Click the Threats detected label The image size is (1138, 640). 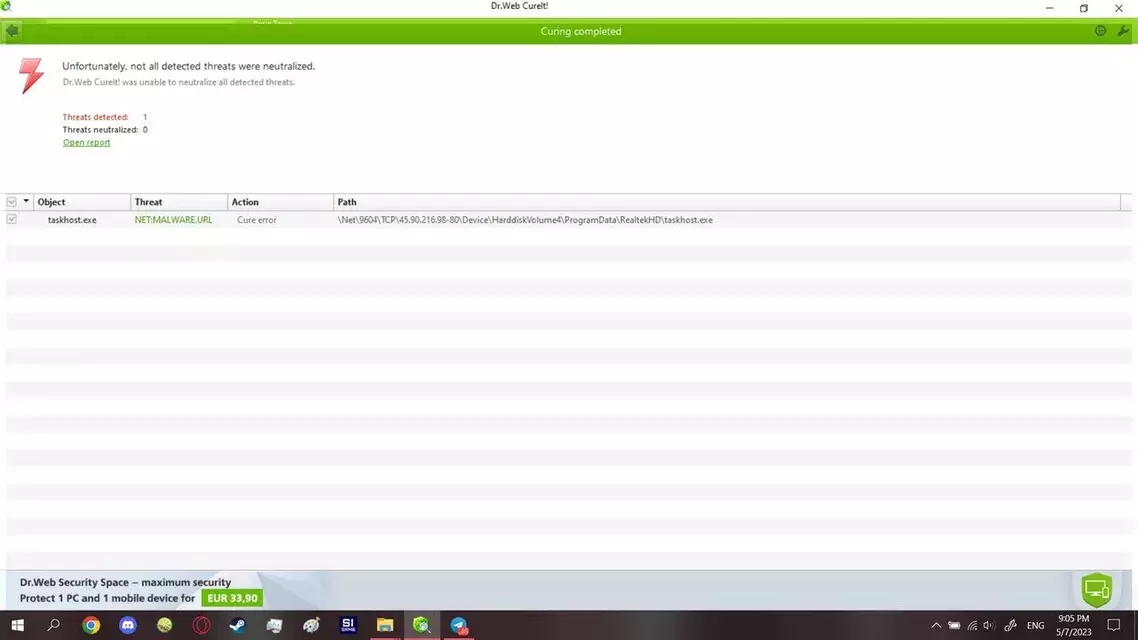pos(95,117)
